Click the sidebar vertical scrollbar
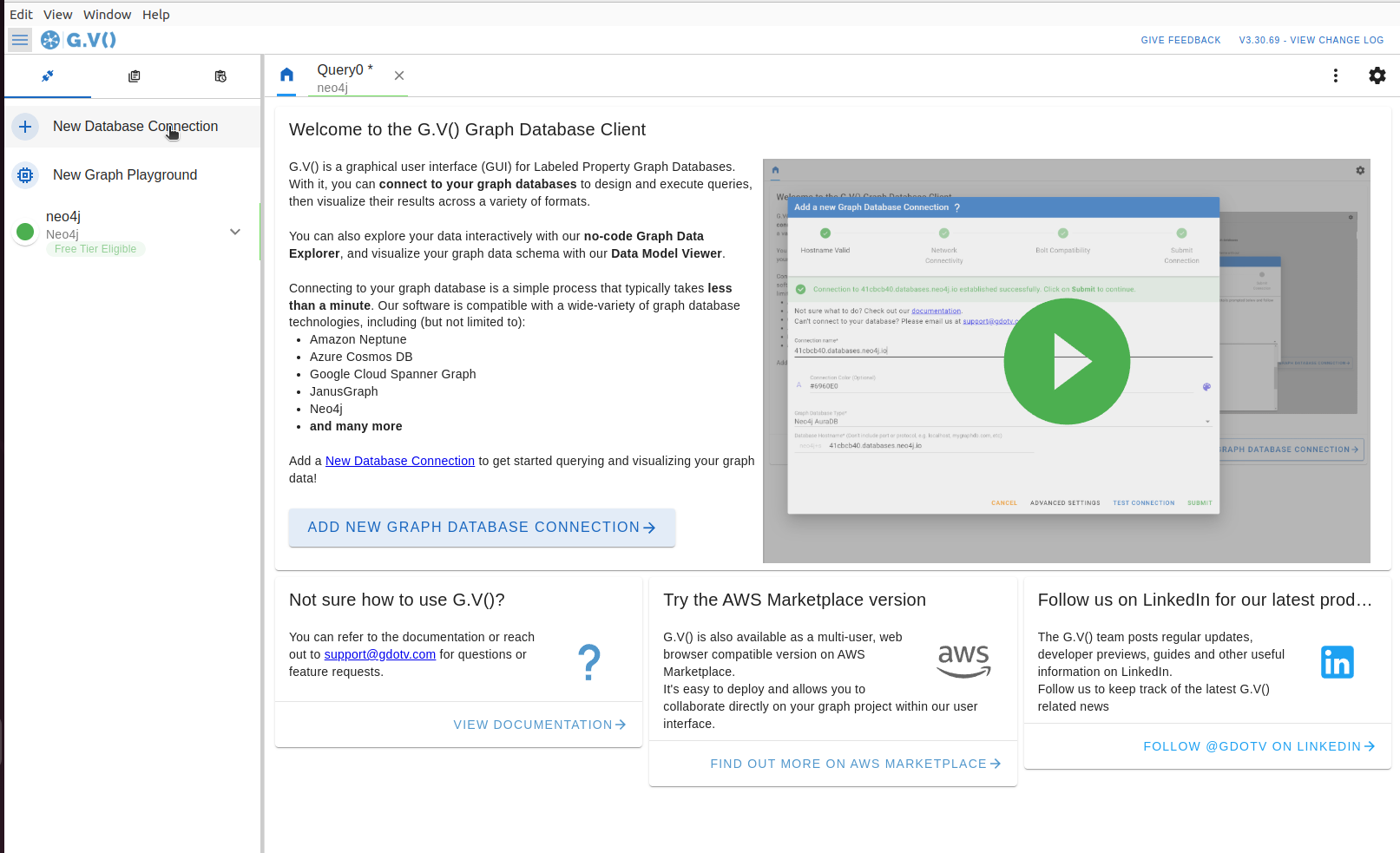The width and height of the screenshot is (1400, 853). [x=260, y=232]
